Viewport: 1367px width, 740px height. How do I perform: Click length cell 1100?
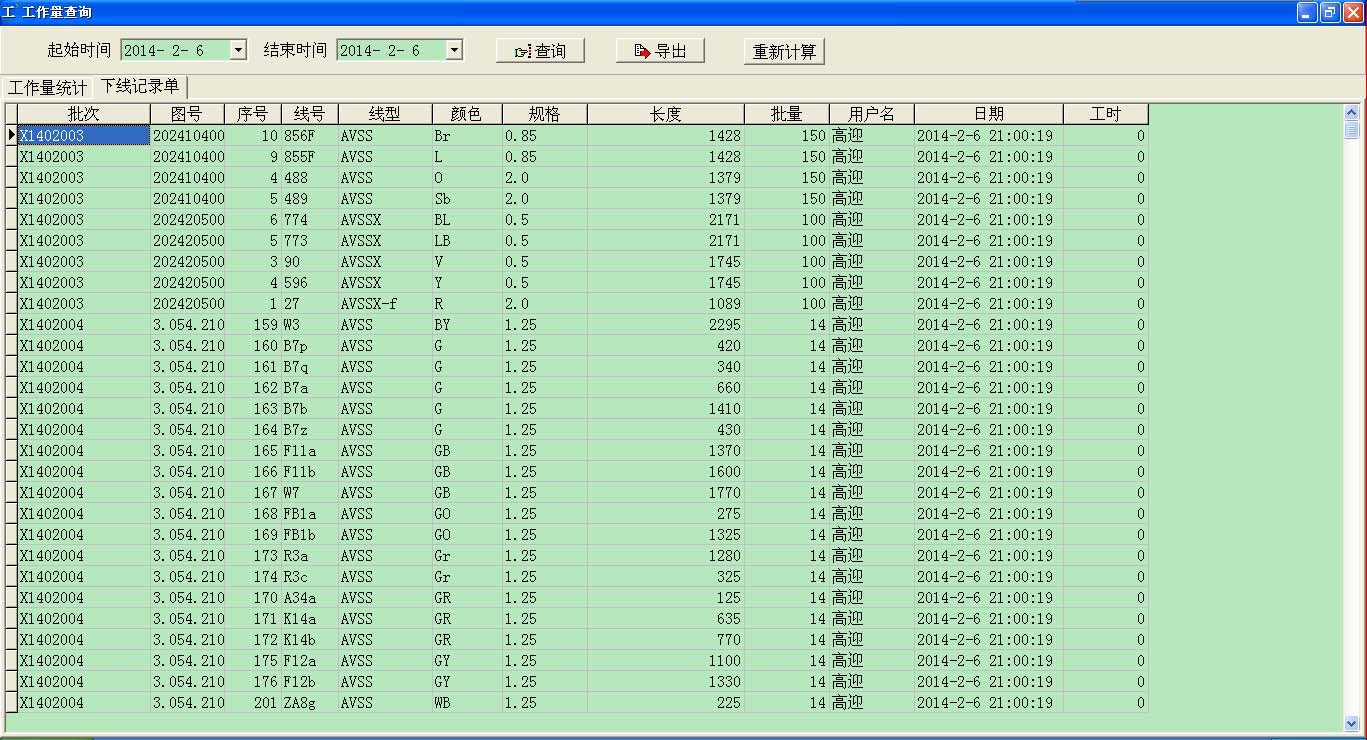pos(666,660)
